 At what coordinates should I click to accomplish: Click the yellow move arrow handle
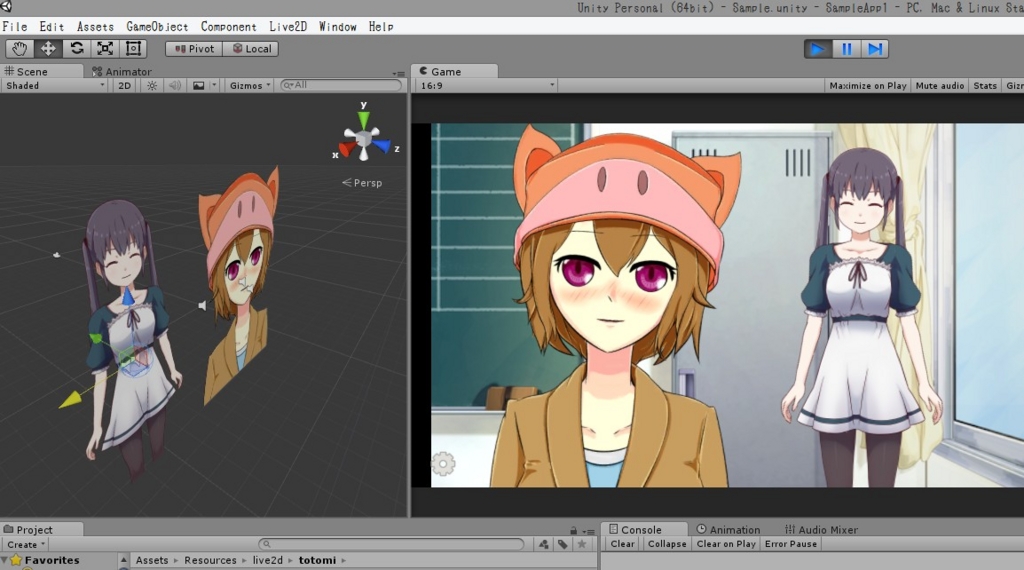71,399
